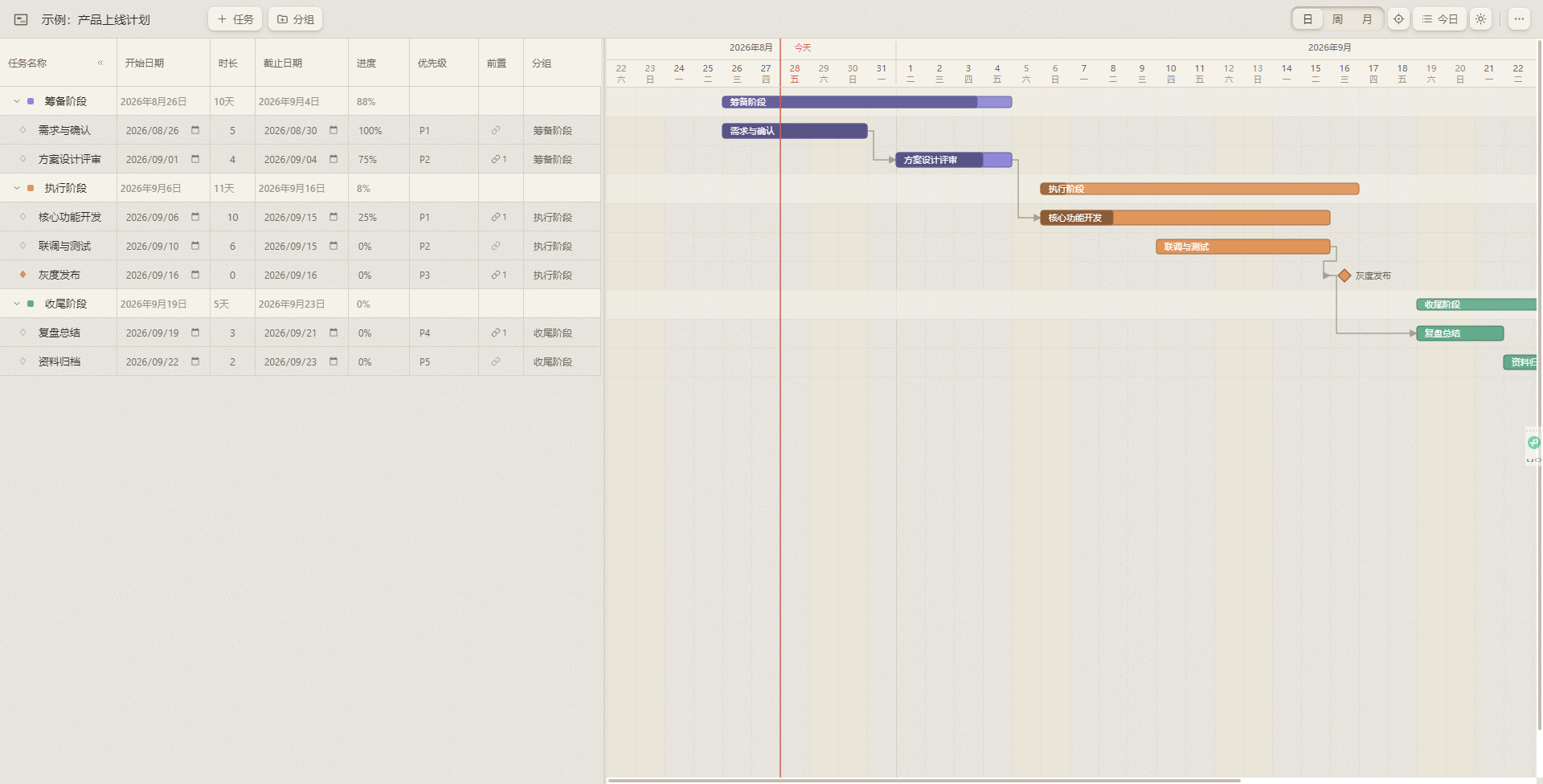Click the diamond marker beside 需求与确认 row
The image size is (1543, 784).
pyautogui.click(x=23, y=129)
